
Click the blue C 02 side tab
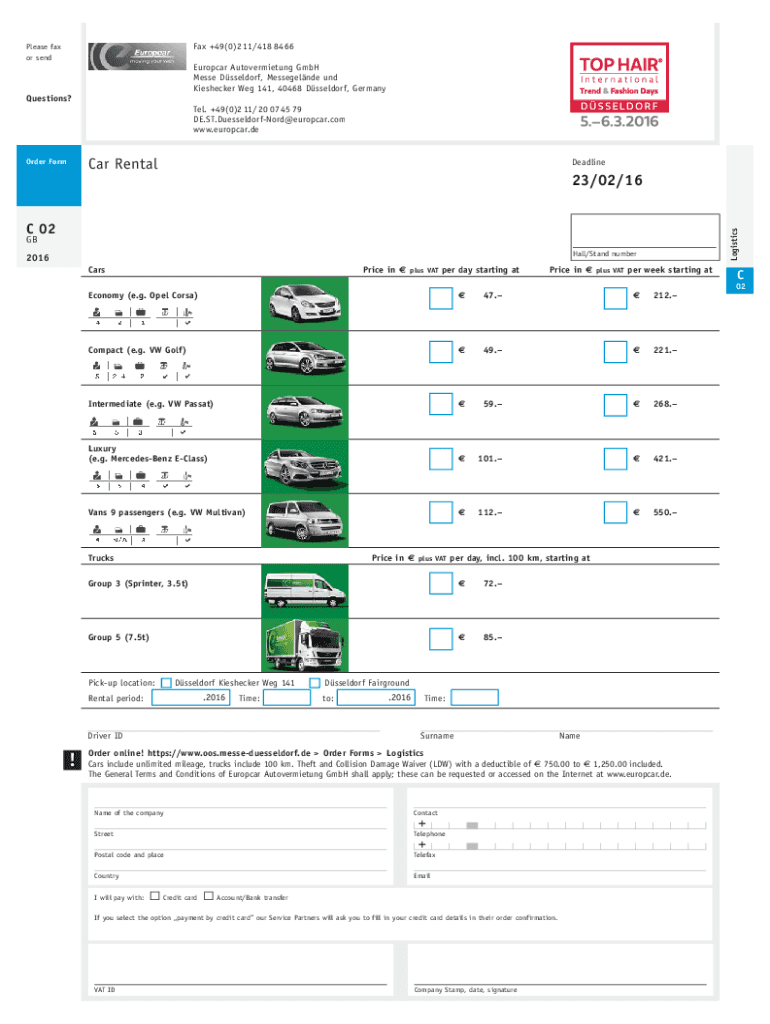pyautogui.click(x=741, y=280)
